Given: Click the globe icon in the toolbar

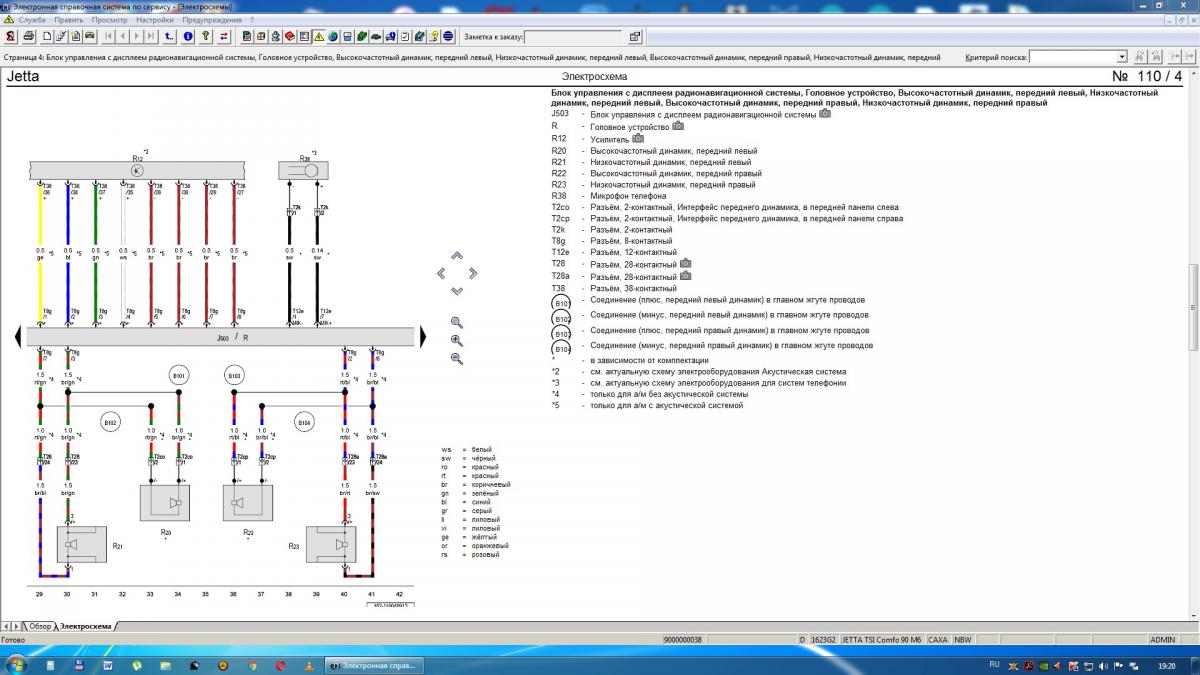Looking at the screenshot, I should [332, 37].
